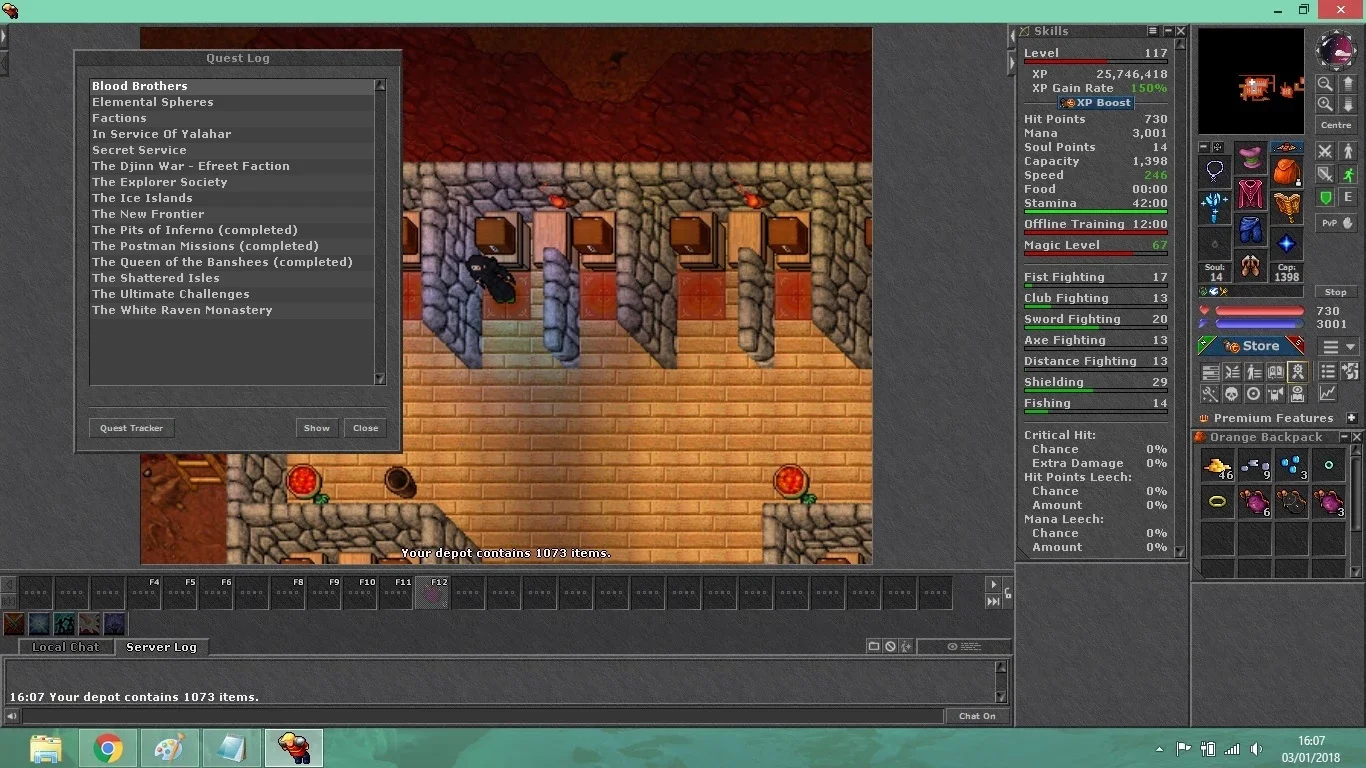
Task: Select balanced fight mode icon
Action: click(1325, 174)
